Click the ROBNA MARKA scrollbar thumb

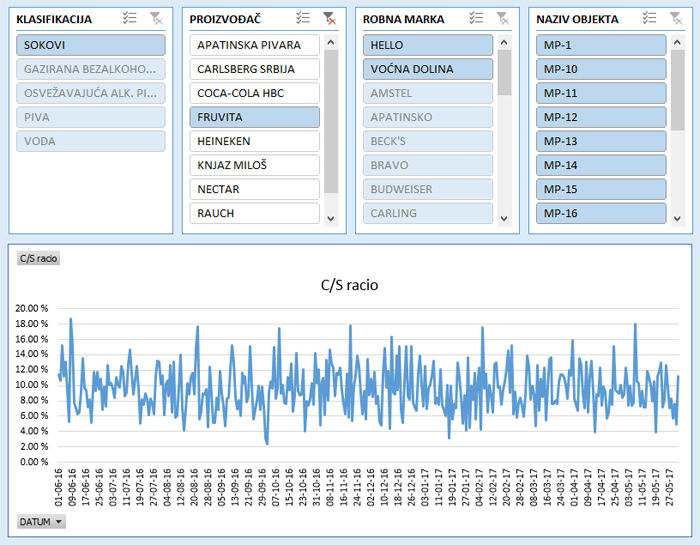[x=504, y=72]
